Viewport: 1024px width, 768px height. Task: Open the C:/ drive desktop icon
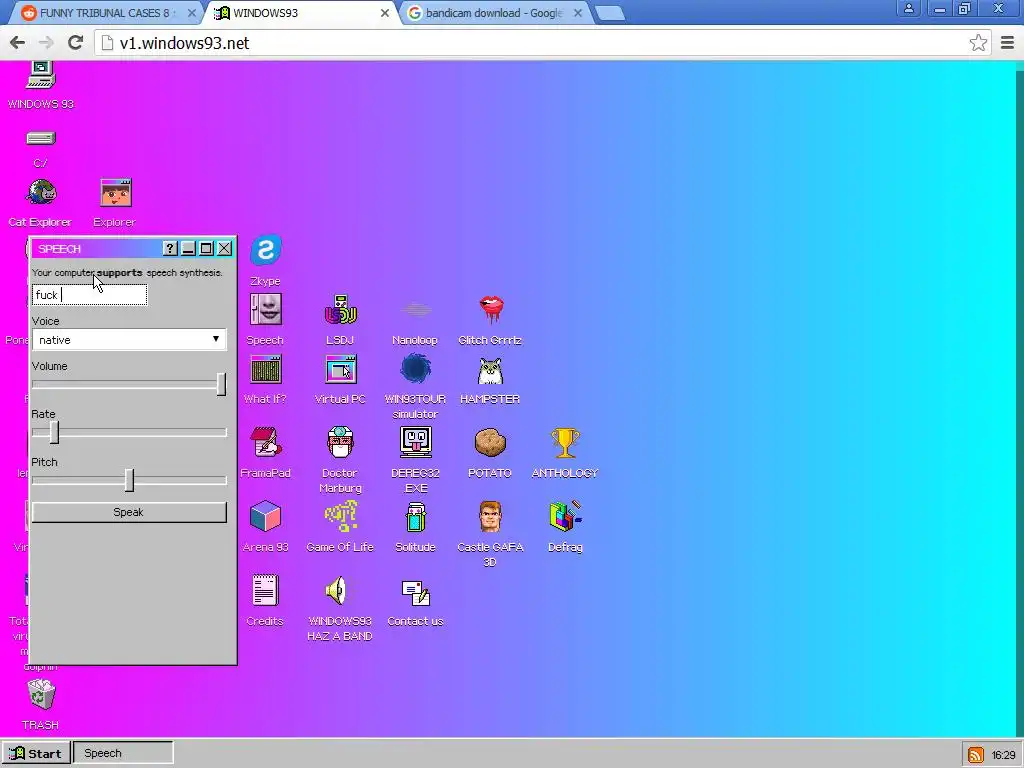click(40, 138)
